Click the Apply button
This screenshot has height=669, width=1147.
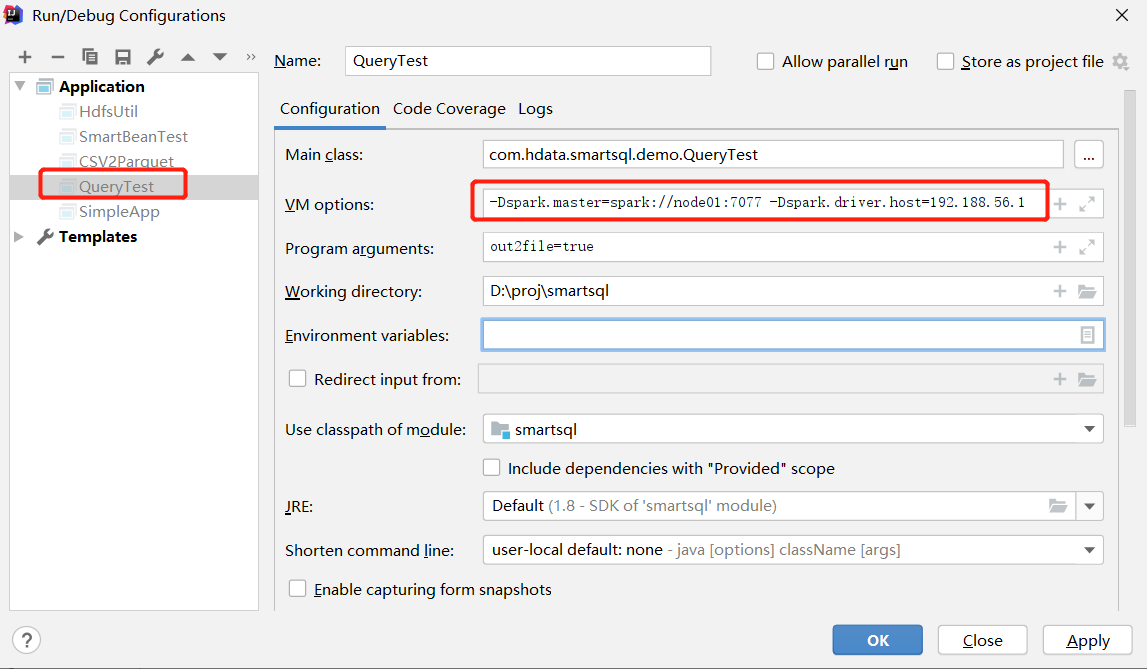coord(1087,641)
